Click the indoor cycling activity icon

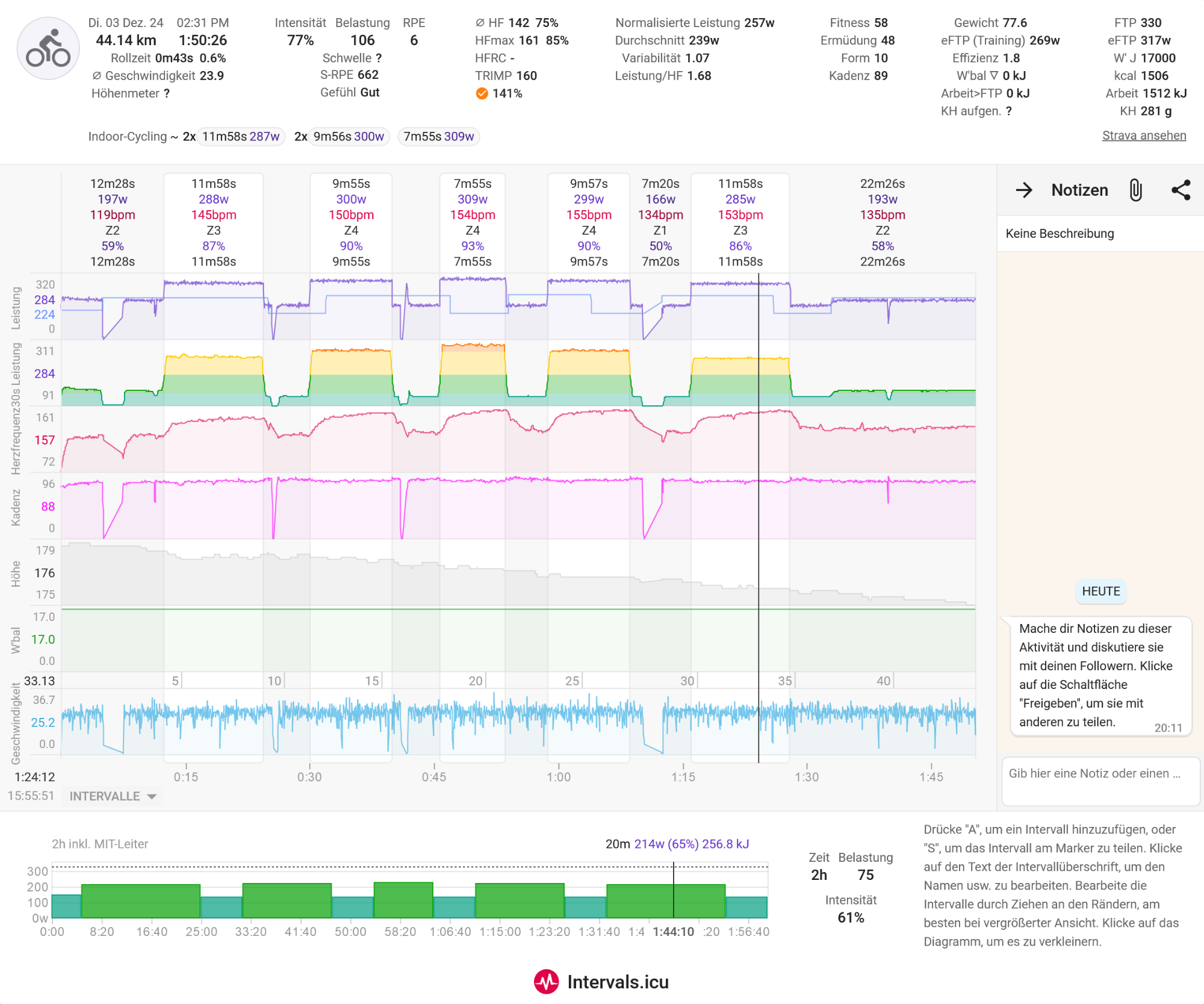[48, 49]
